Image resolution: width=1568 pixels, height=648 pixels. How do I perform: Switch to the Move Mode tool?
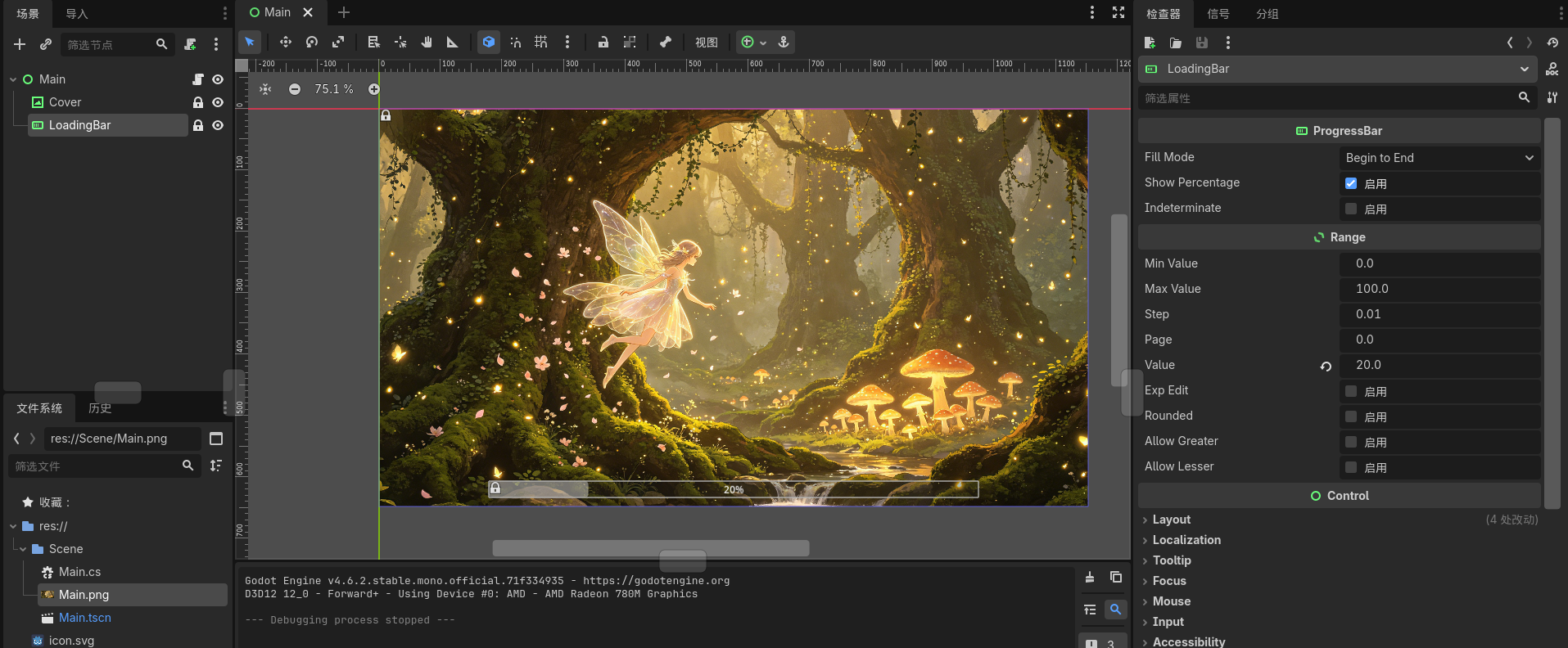(286, 43)
